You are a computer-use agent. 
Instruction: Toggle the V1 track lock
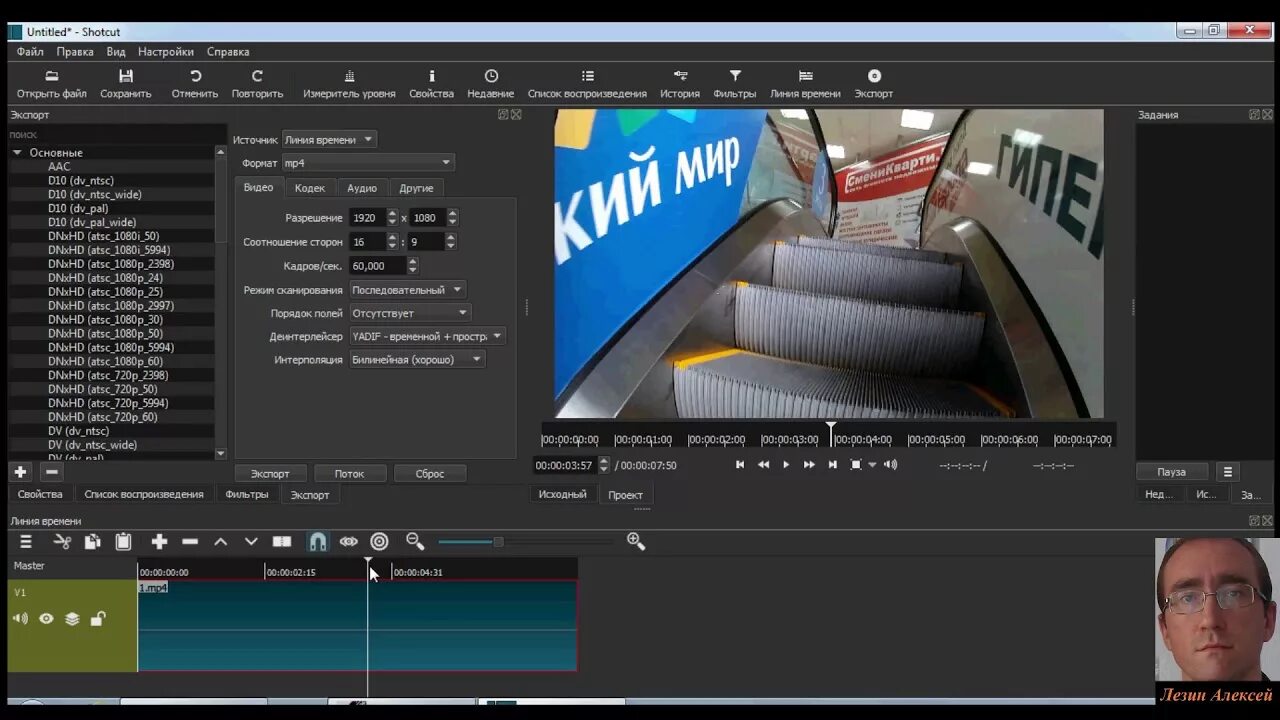pos(97,619)
